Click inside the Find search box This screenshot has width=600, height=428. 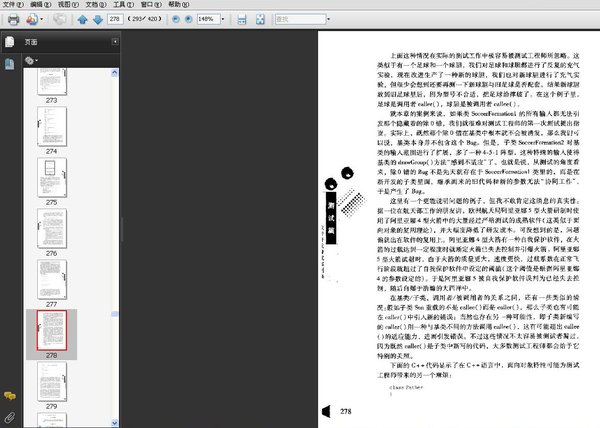point(300,19)
